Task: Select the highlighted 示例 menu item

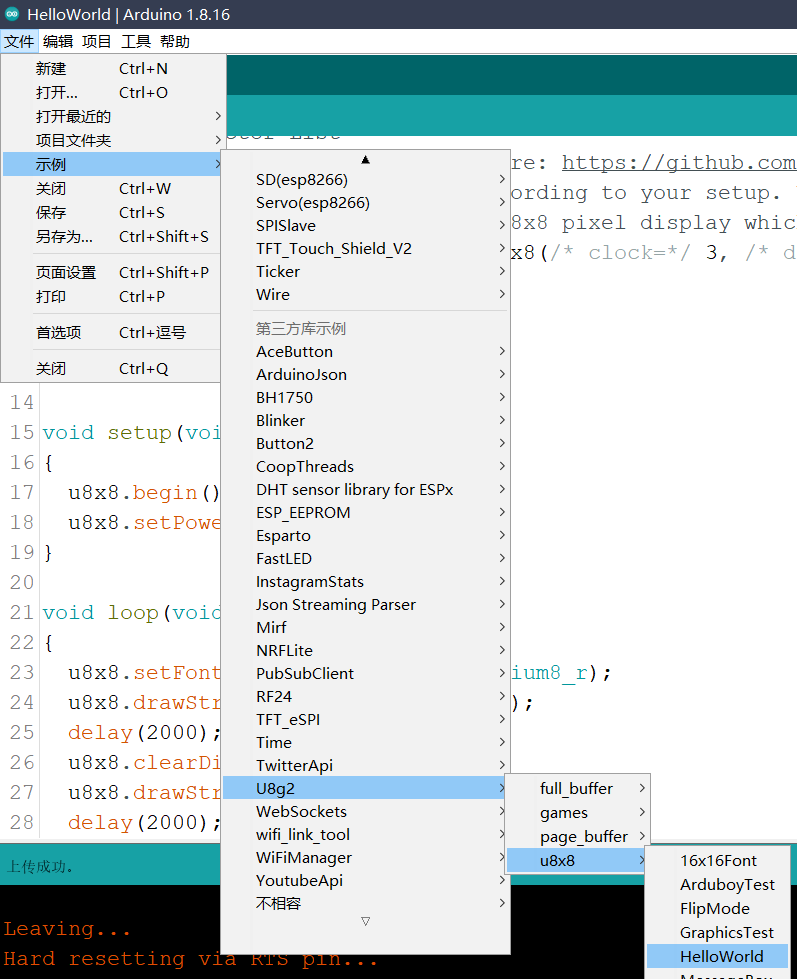Action: [x=112, y=164]
